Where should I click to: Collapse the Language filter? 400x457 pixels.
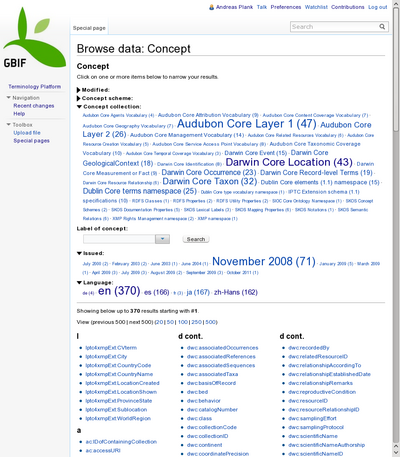click(79, 283)
